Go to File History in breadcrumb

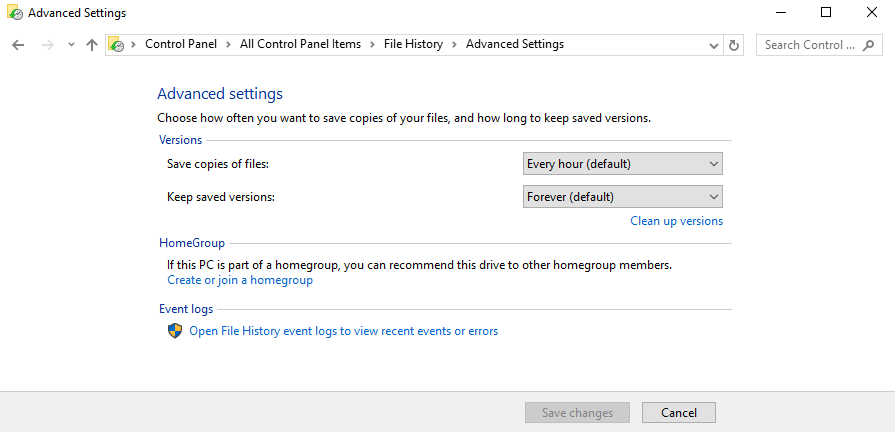pyautogui.click(x=413, y=44)
